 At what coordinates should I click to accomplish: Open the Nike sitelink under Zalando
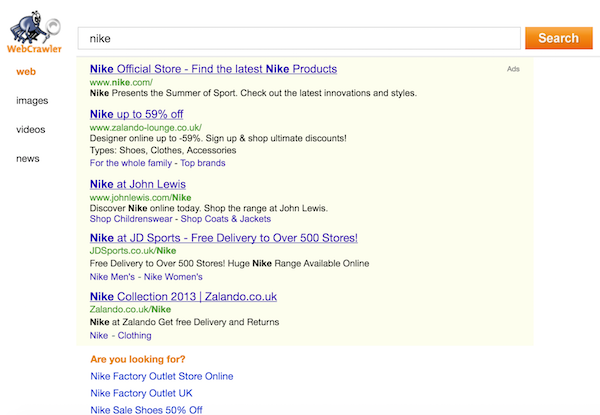click(99, 335)
